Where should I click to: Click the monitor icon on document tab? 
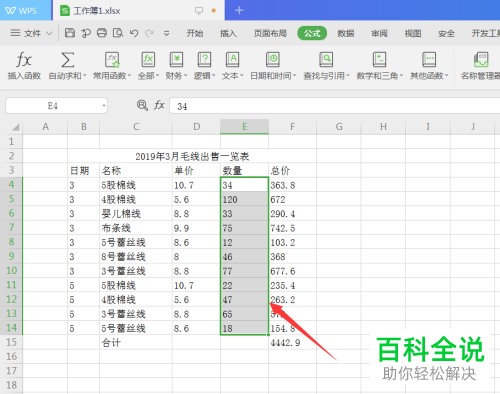coord(199,11)
